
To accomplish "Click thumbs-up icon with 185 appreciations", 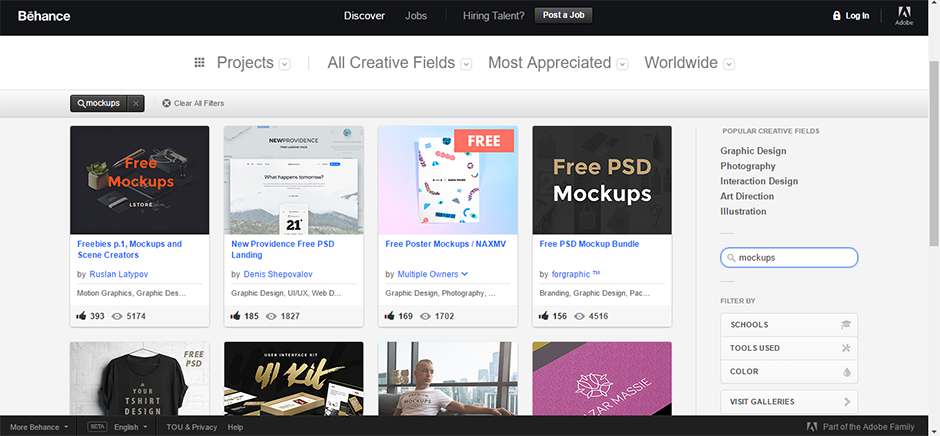I will coord(236,316).
